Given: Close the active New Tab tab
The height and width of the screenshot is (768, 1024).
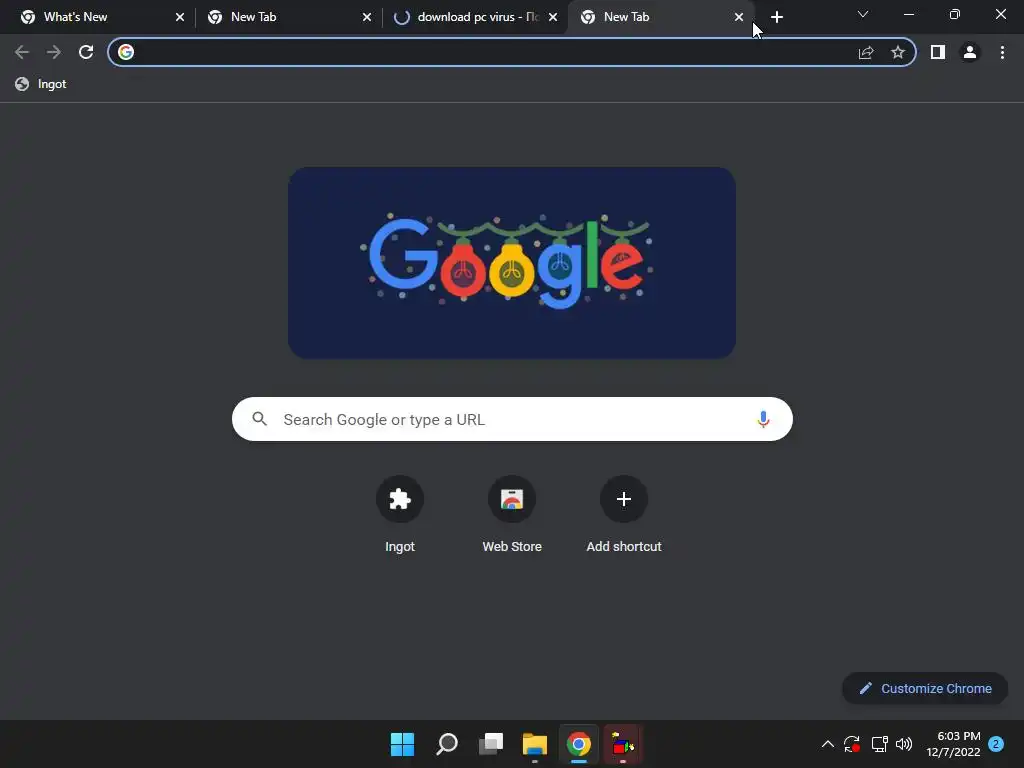Looking at the screenshot, I should pos(739,17).
